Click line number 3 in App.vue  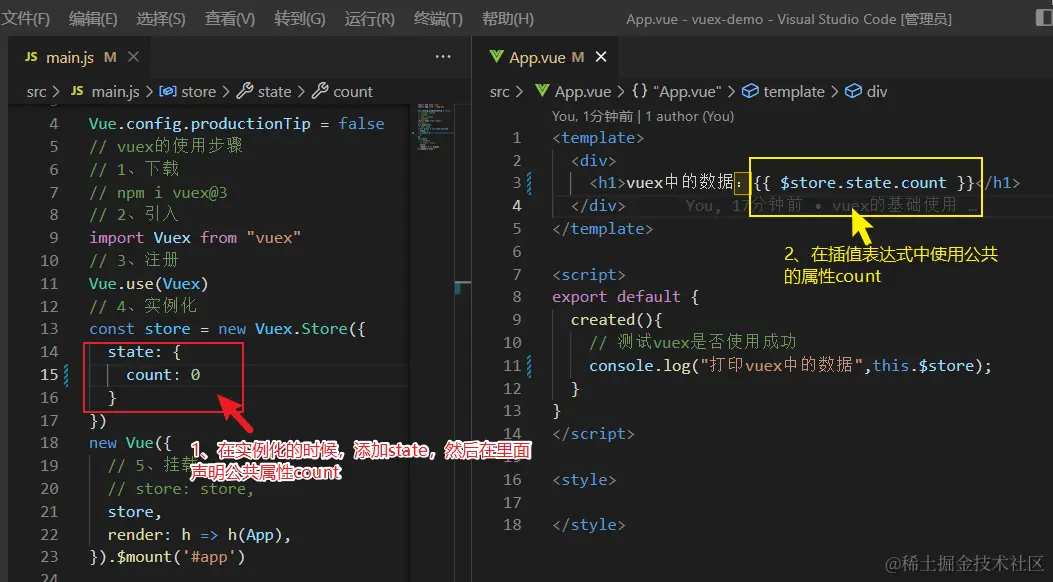click(x=516, y=183)
